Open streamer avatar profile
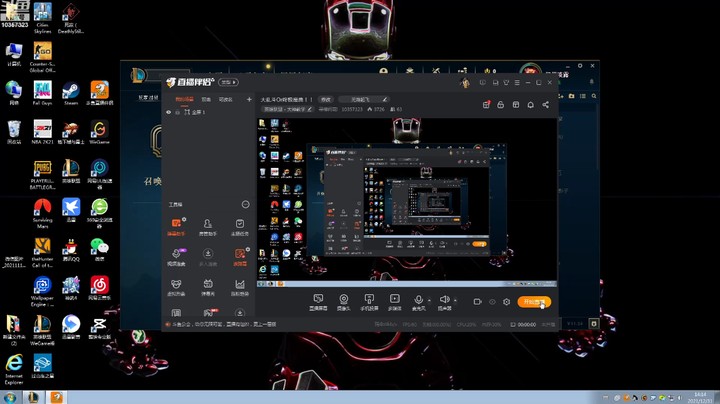Screen dimensions: 720x404 pos(465,83)
